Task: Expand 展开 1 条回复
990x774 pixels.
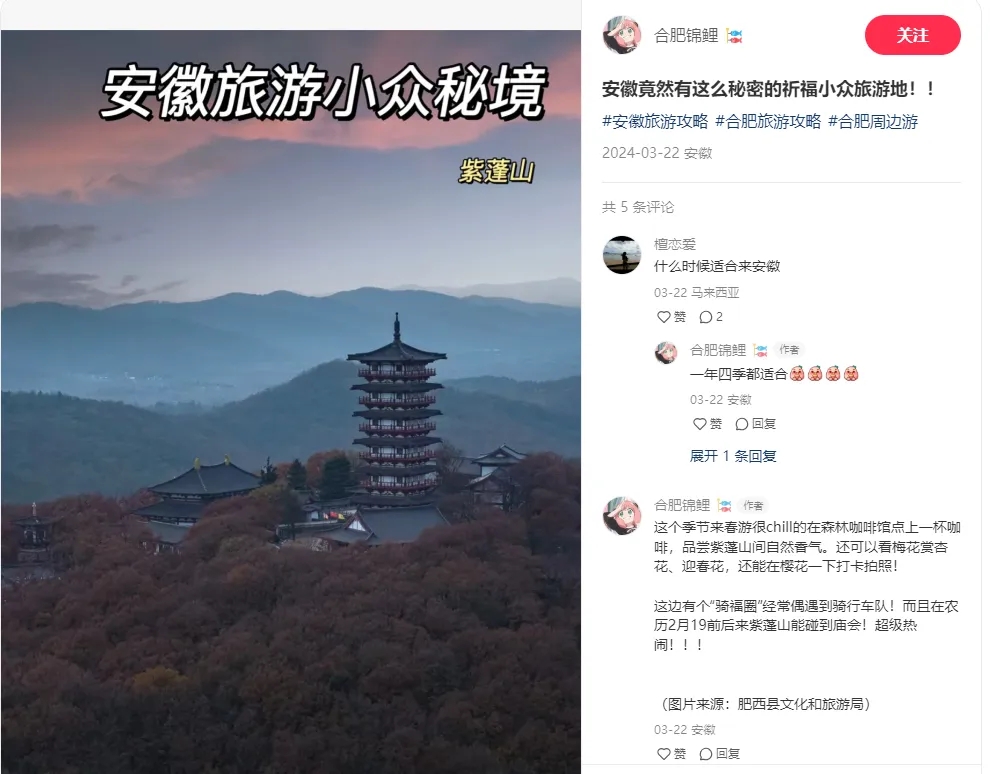Action: tap(732, 456)
